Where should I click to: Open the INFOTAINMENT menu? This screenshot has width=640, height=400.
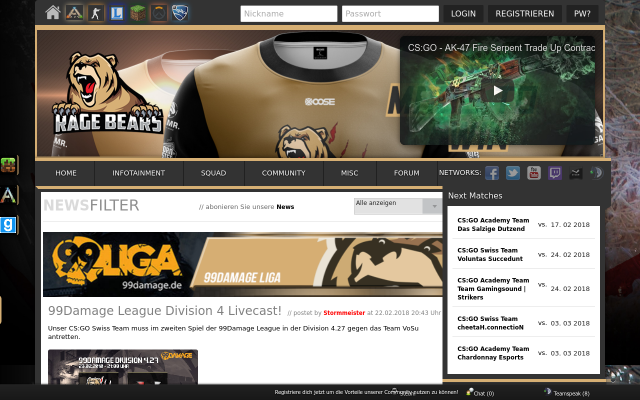tap(139, 173)
